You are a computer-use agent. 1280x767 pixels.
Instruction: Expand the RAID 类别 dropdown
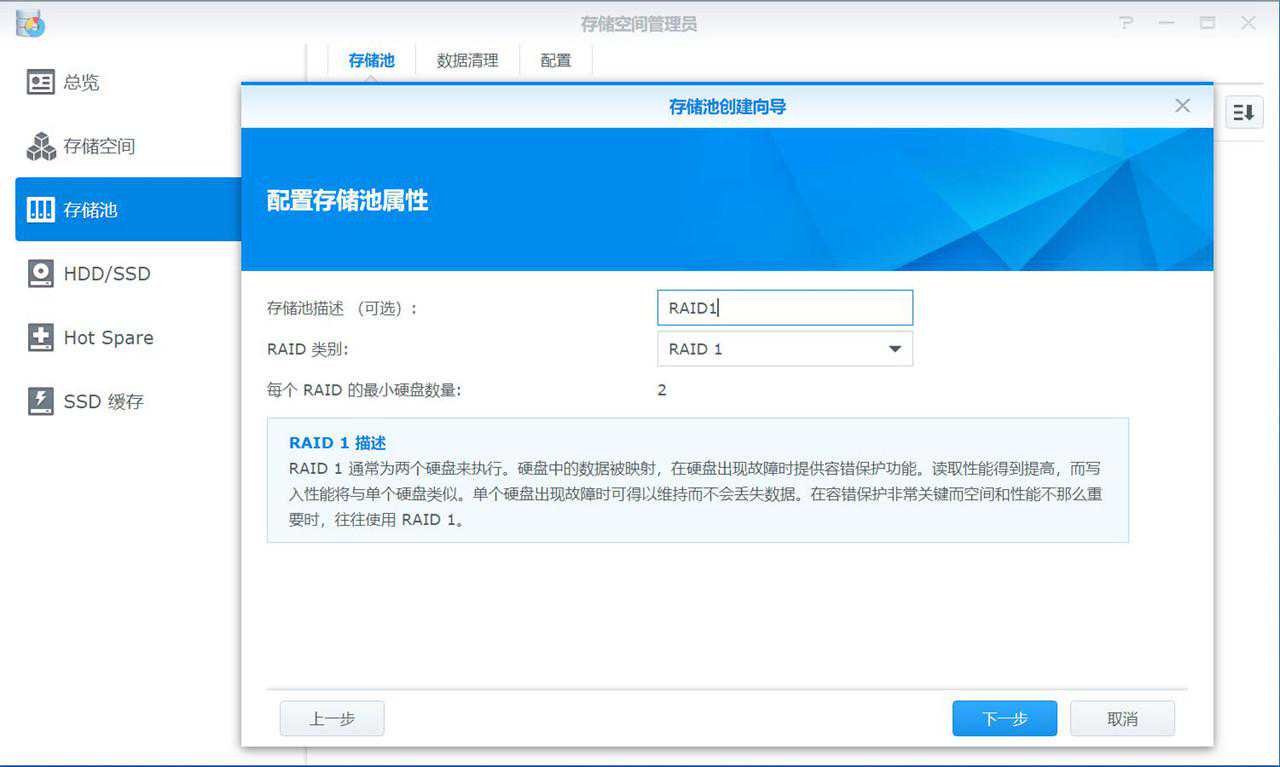[x=785, y=349]
